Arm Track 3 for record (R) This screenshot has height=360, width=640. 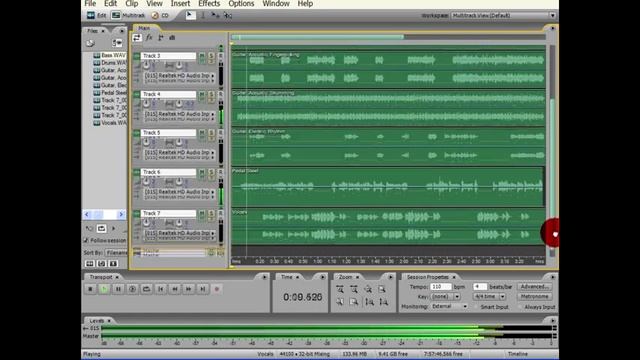click(221, 56)
